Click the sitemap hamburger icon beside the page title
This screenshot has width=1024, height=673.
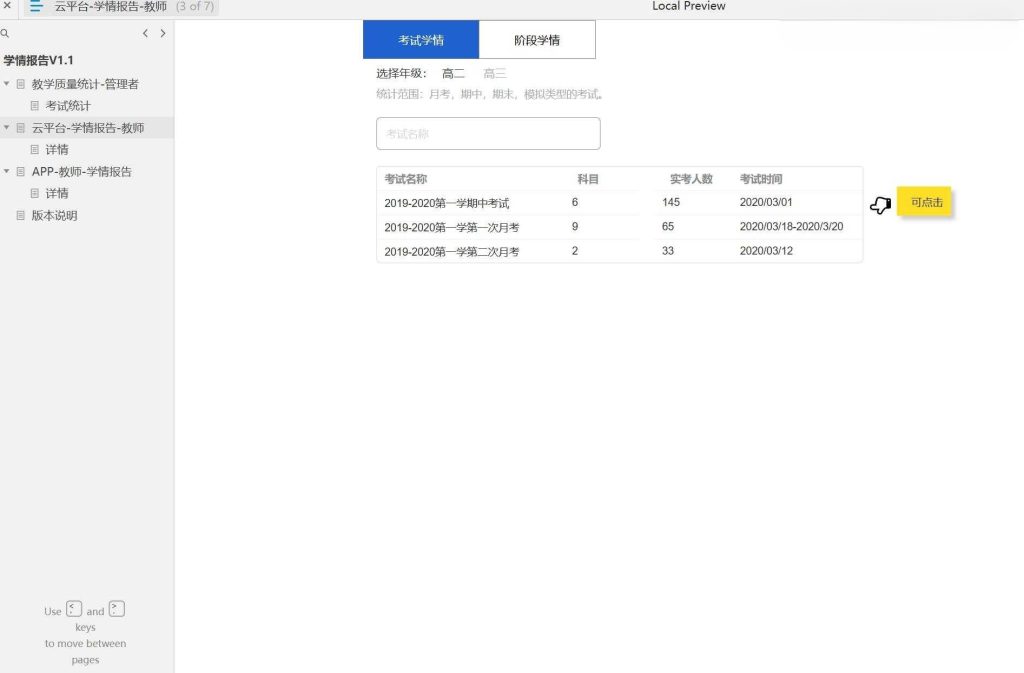35,7
